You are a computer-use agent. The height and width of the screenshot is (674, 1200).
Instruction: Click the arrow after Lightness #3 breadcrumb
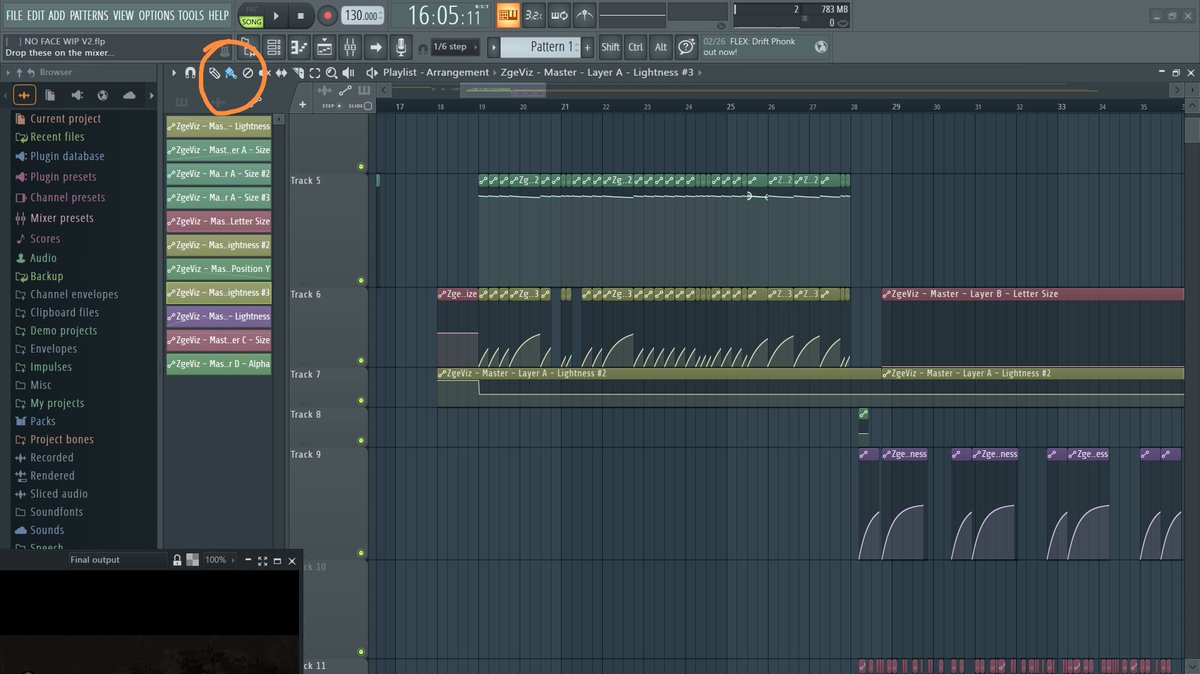click(701, 73)
